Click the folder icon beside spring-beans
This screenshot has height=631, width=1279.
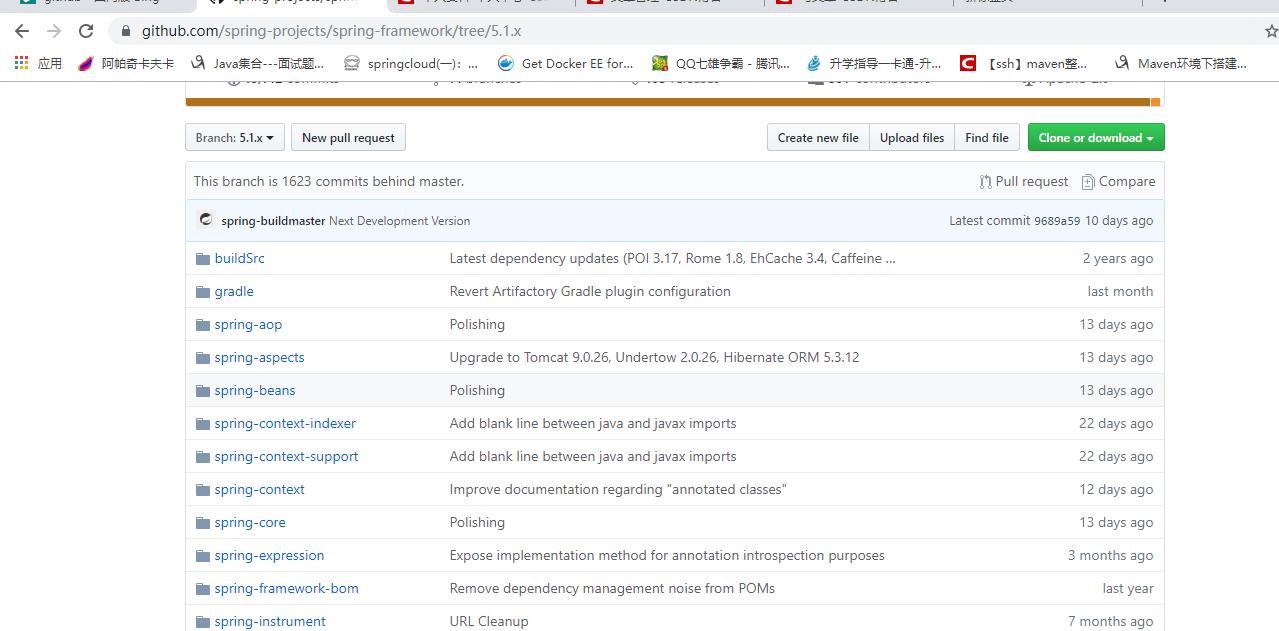tap(203, 390)
